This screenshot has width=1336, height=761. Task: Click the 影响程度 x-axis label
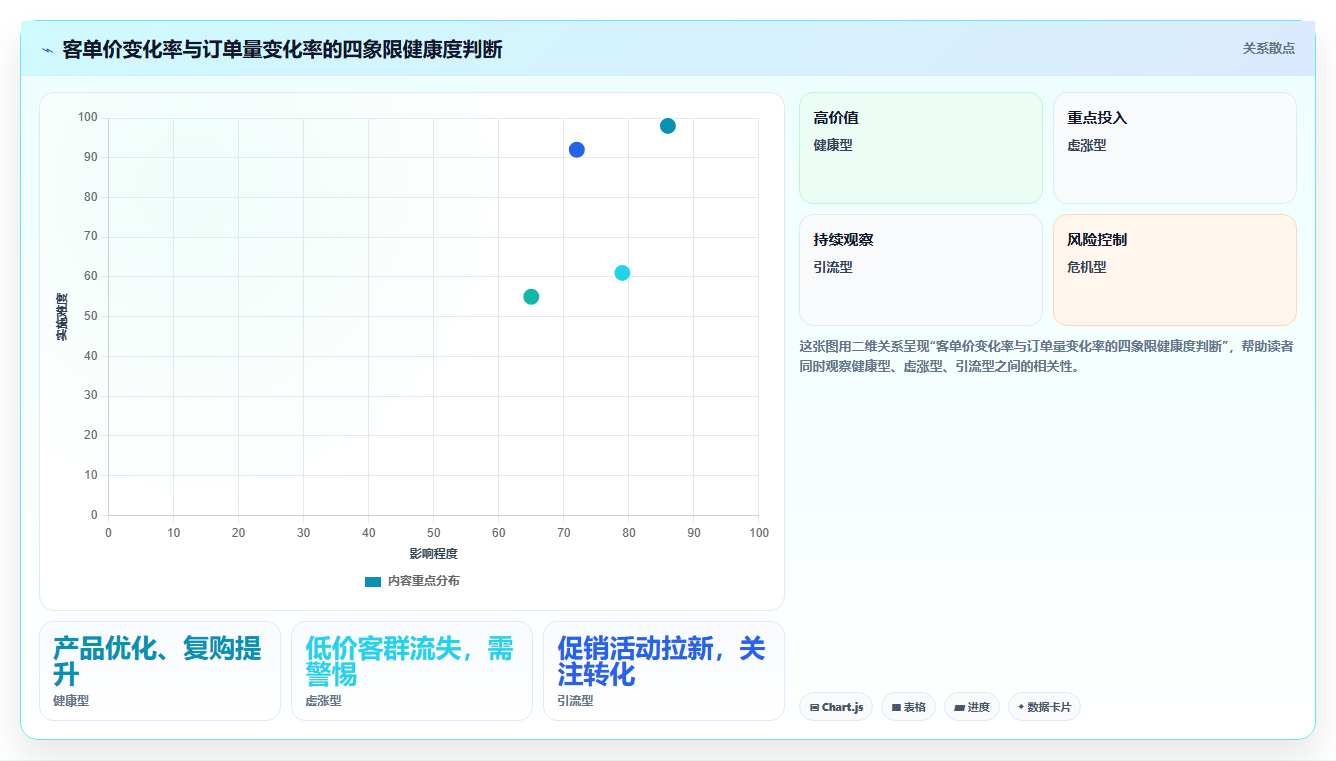tap(433, 554)
